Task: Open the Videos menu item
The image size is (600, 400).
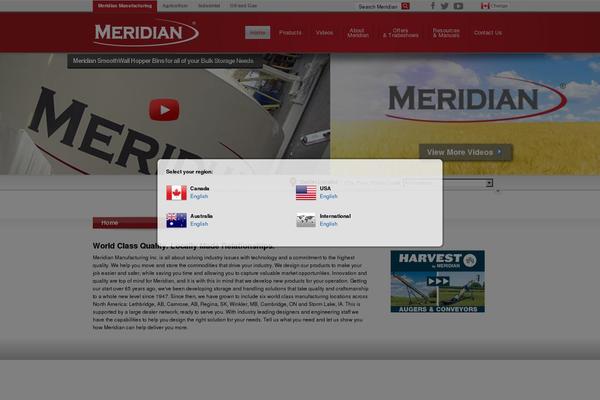Action: 324,33
